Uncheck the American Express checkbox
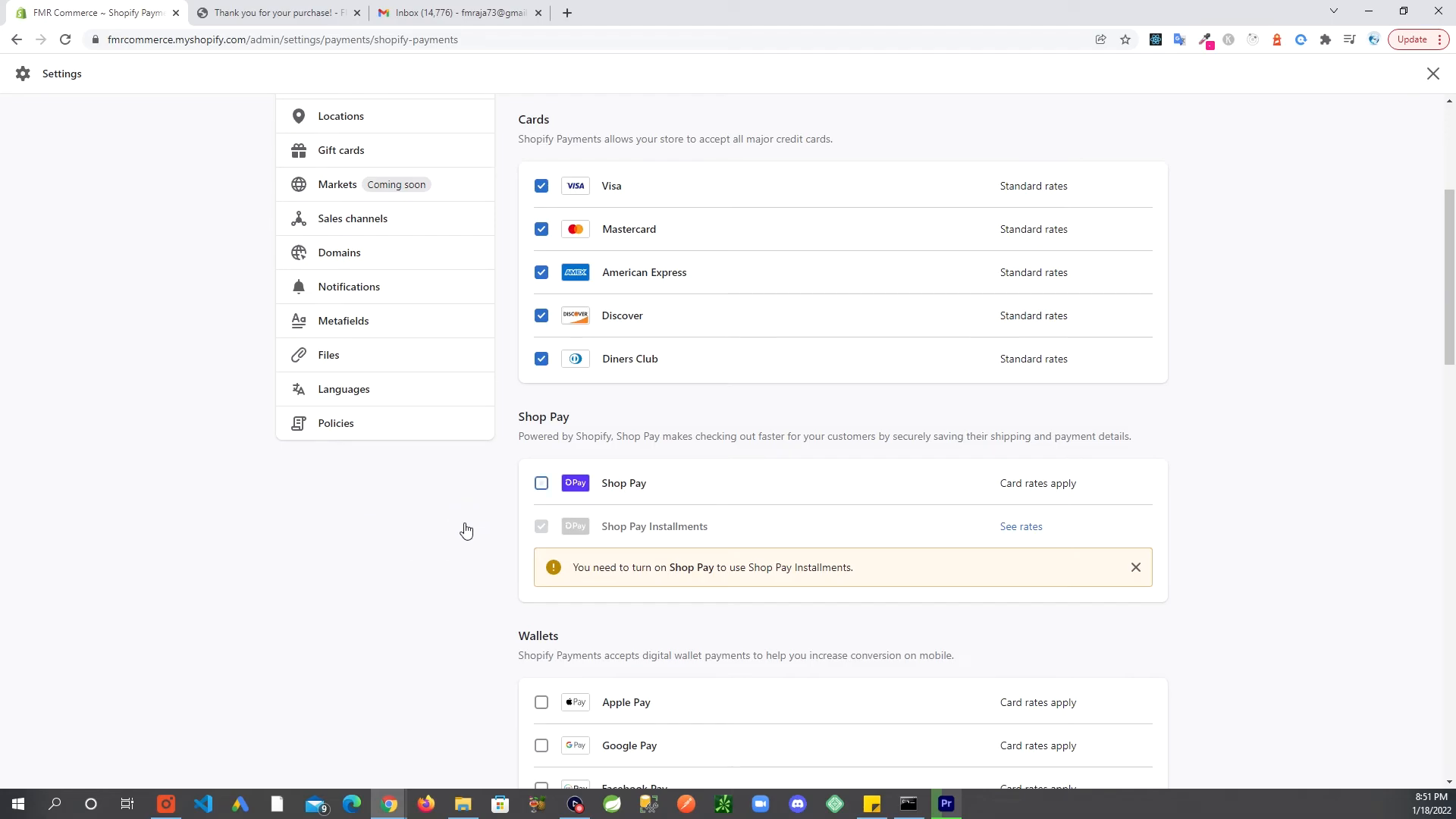The height and width of the screenshot is (819, 1456). 541,272
